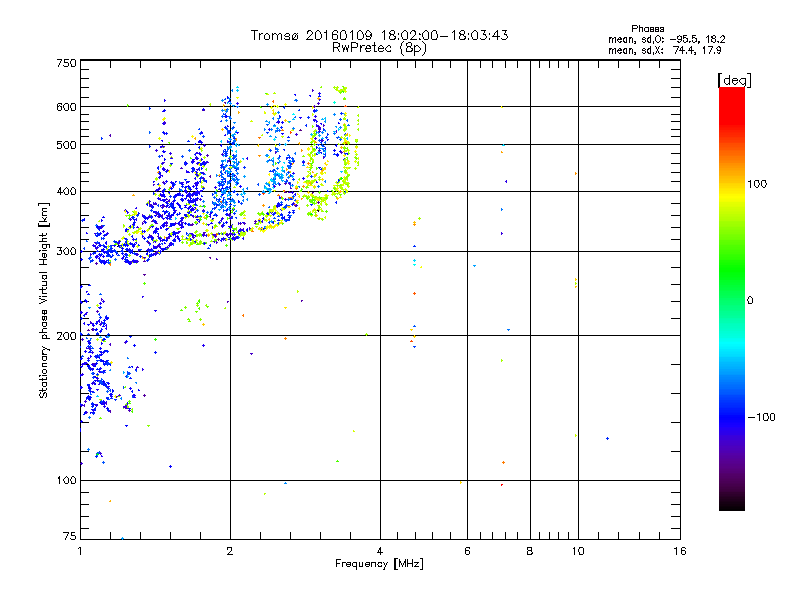Click the '750' y-axis tick label
The height and width of the screenshot is (600, 800).
click(66, 63)
